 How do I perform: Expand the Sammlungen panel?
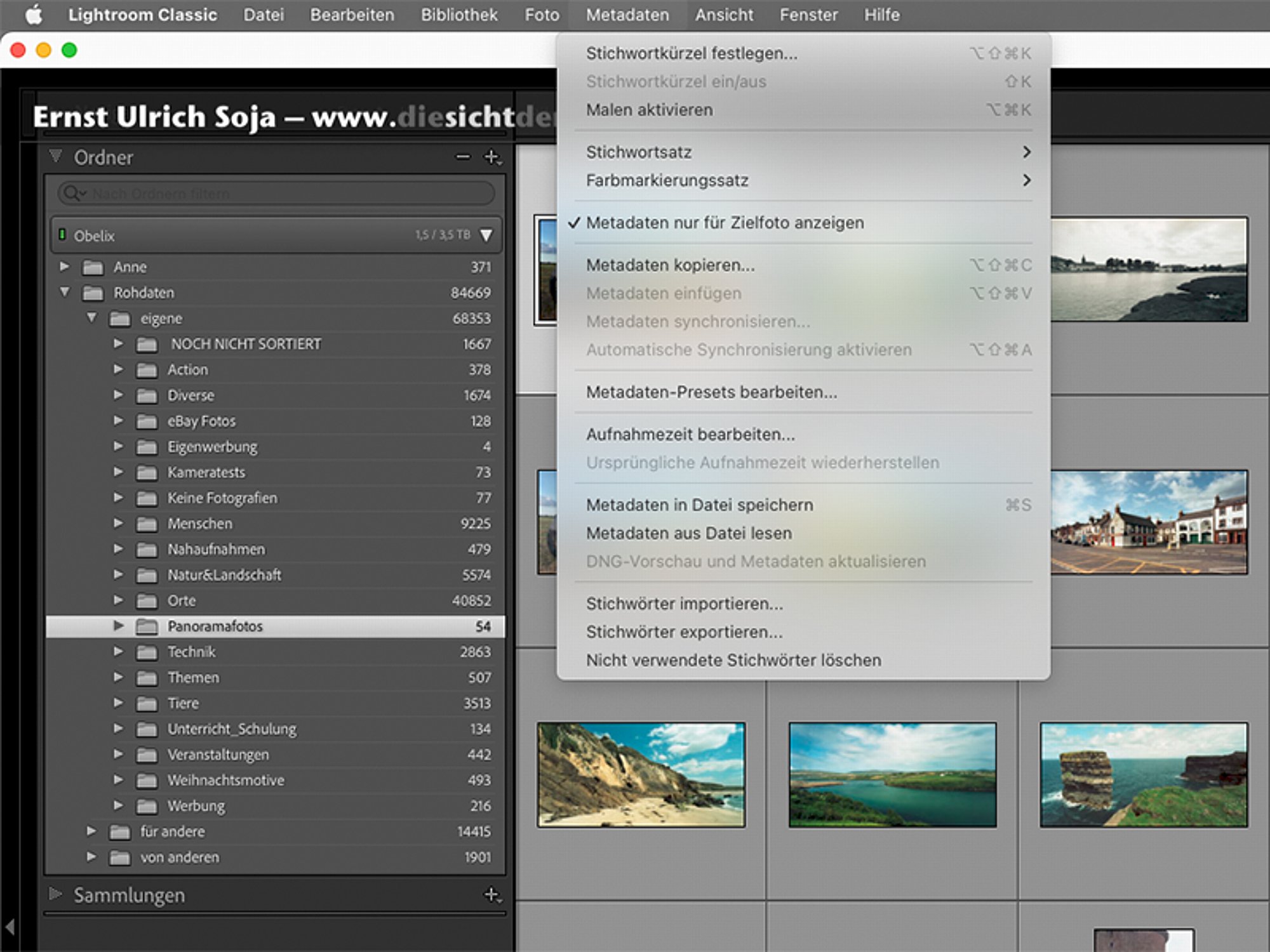[56, 894]
